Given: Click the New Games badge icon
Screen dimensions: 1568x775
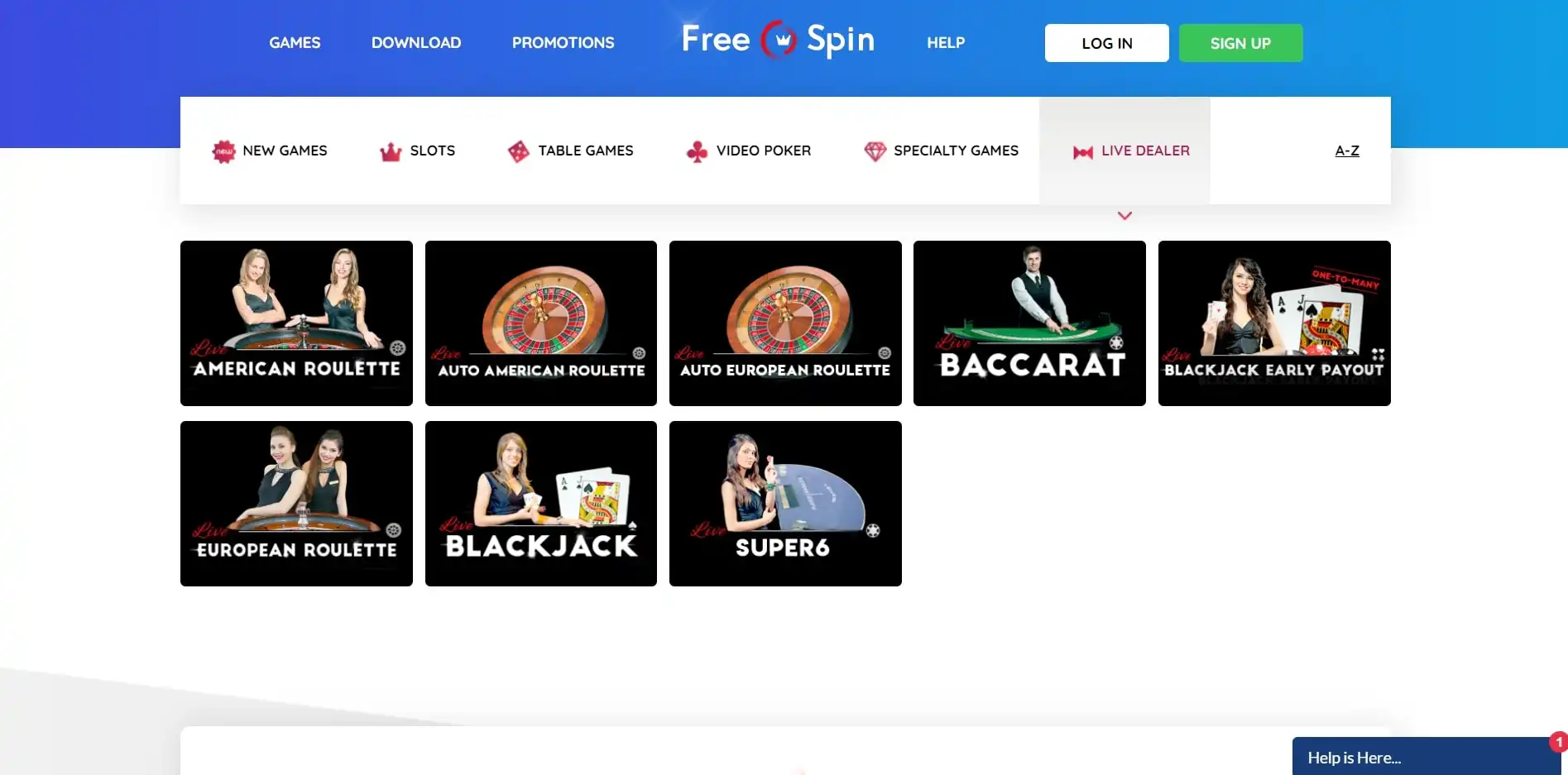Looking at the screenshot, I should (223, 151).
